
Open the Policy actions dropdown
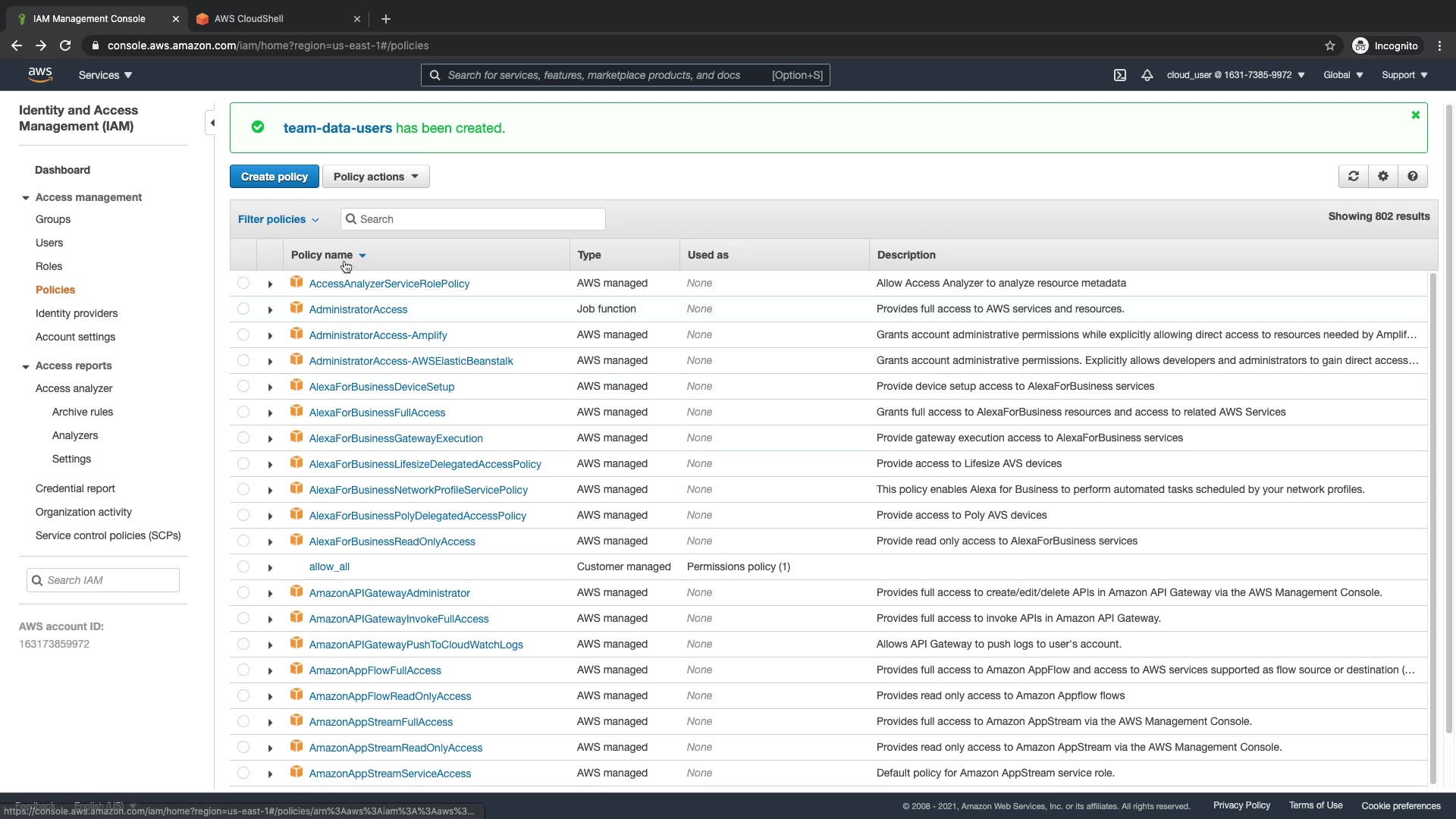375,177
